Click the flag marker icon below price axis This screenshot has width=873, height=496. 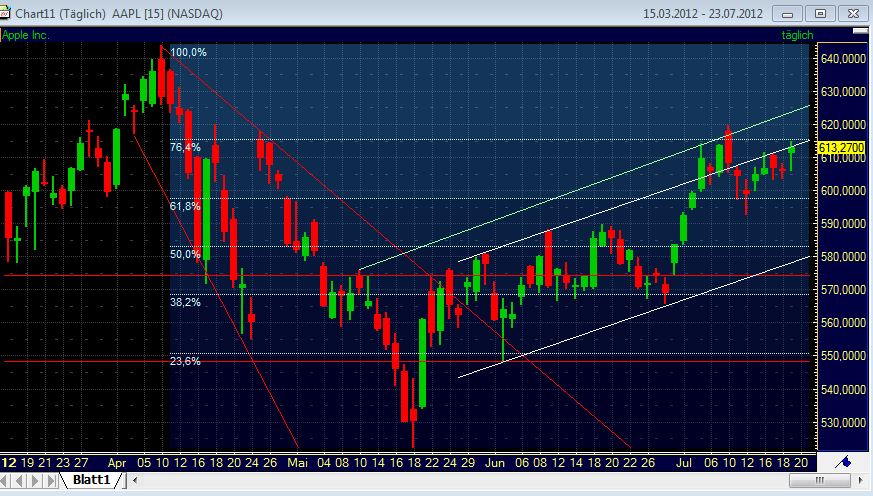pos(845,461)
